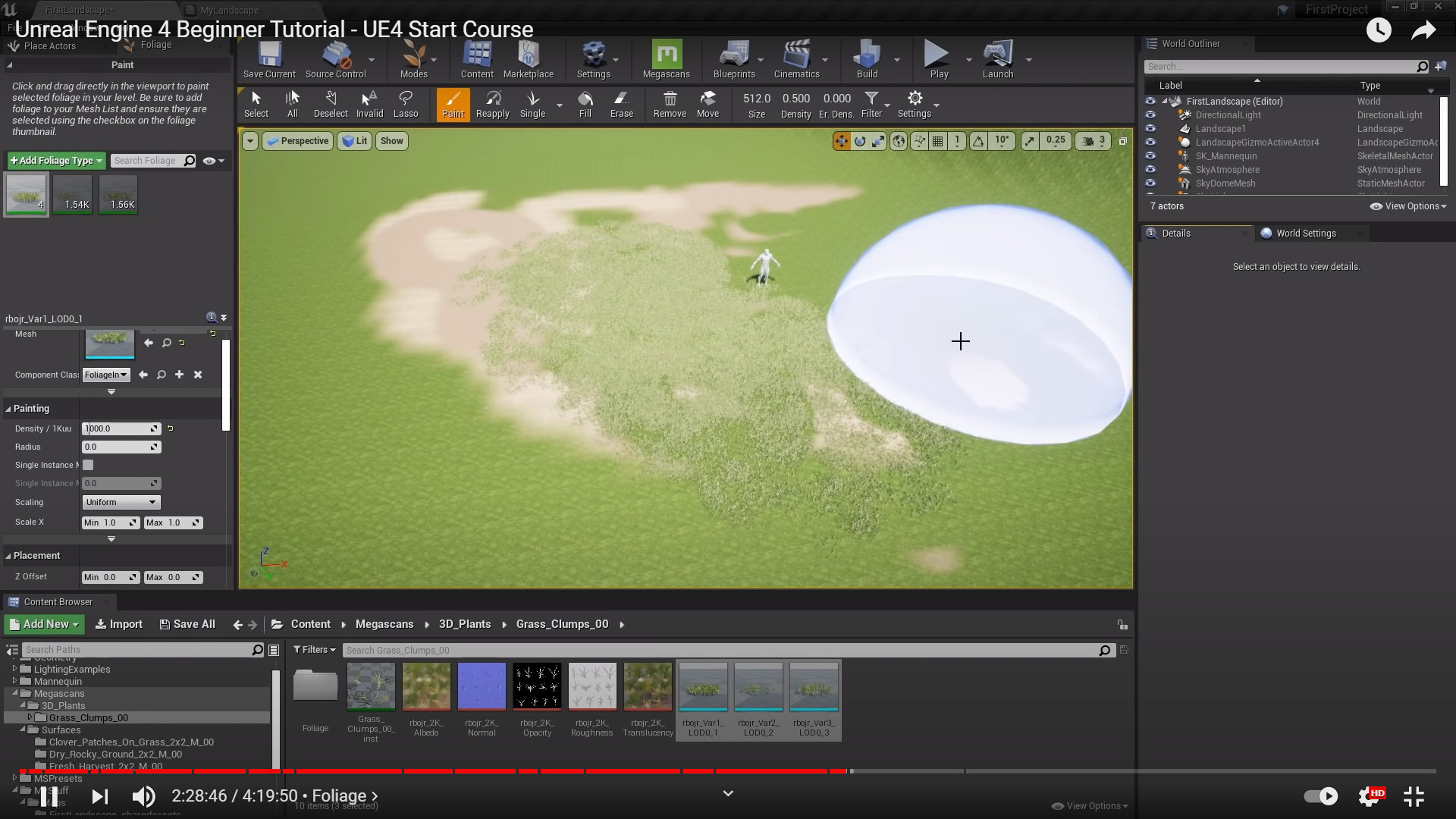Viewport: 1456px width, 819px height.
Task: Toggle the Single Instance Mode checkbox
Action: click(x=88, y=465)
